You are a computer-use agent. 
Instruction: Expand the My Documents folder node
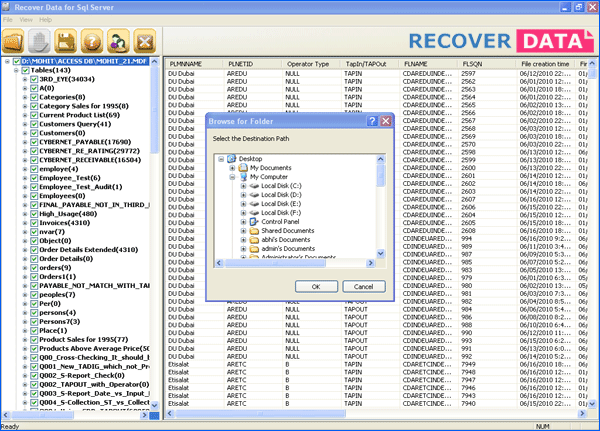point(231,167)
